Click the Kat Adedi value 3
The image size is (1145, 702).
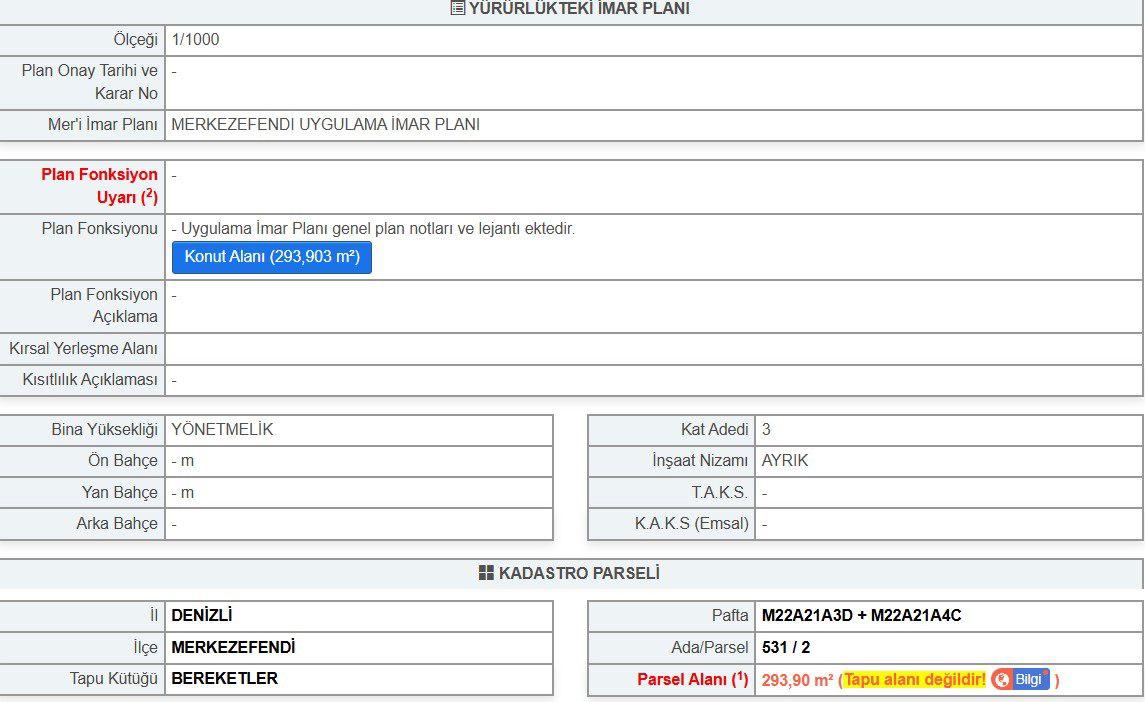point(766,430)
